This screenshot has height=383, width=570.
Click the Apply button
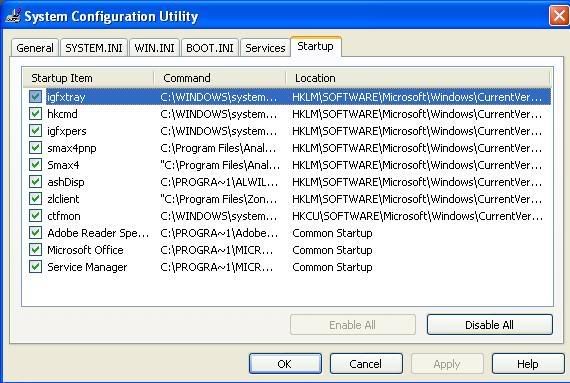pos(447,363)
